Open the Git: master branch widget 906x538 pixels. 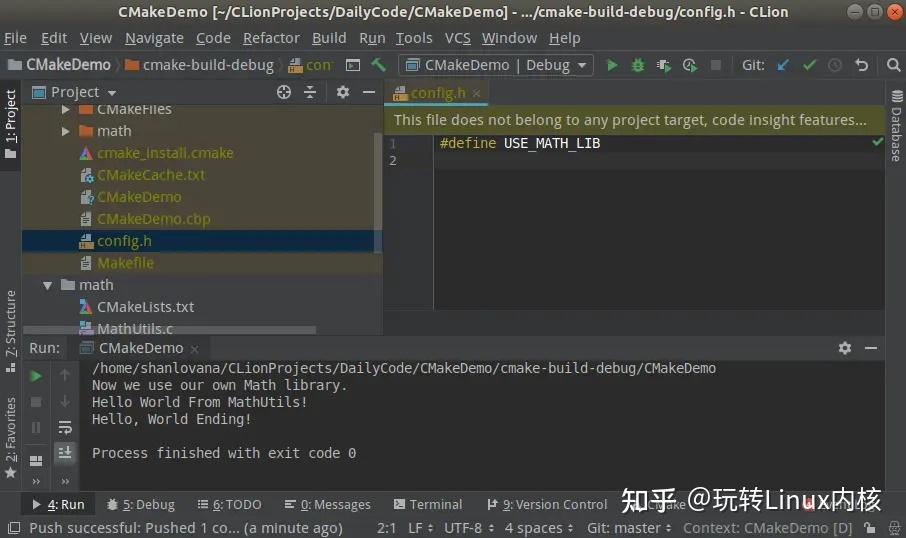(x=629, y=528)
